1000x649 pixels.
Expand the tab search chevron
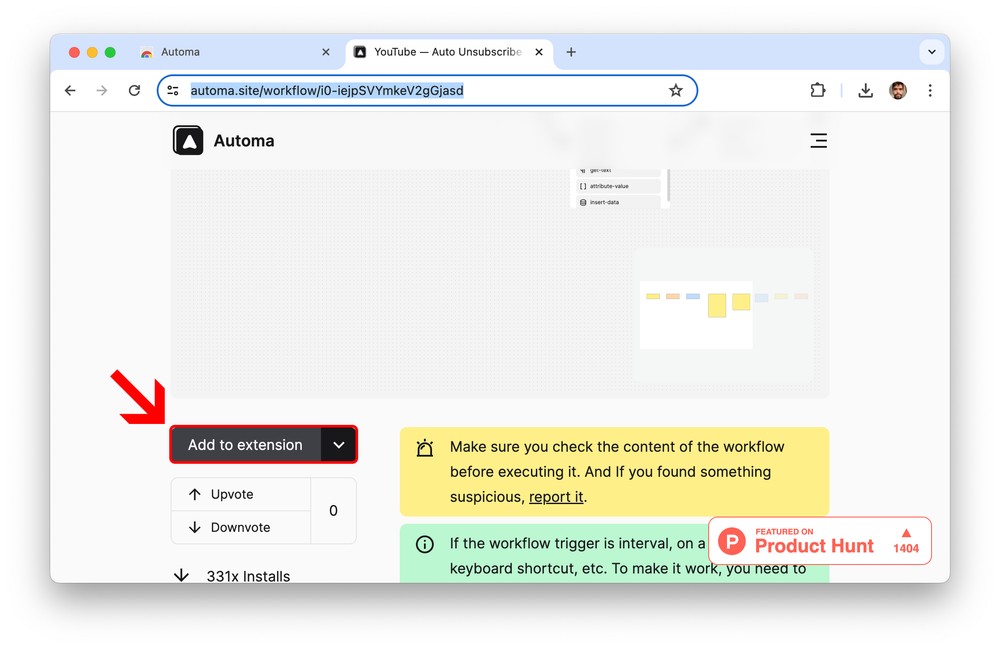931,52
